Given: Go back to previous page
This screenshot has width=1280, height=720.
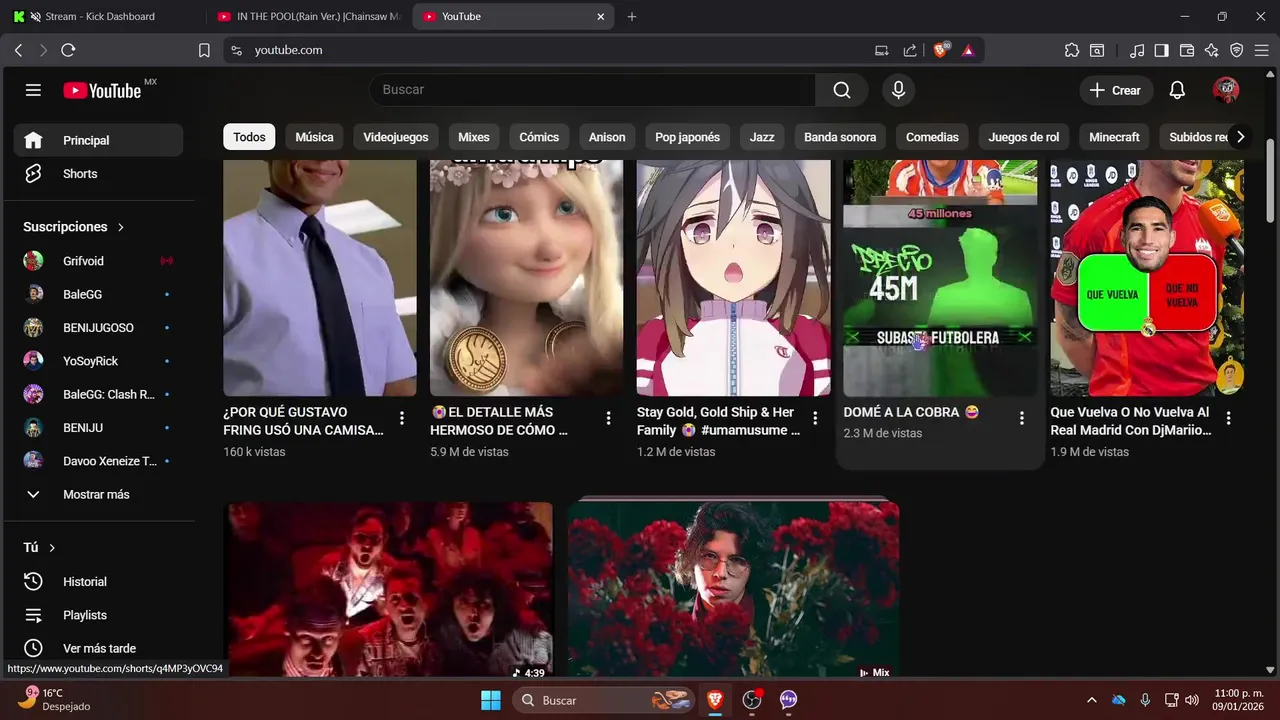Looking at the screenshot, I should point(18,50).
